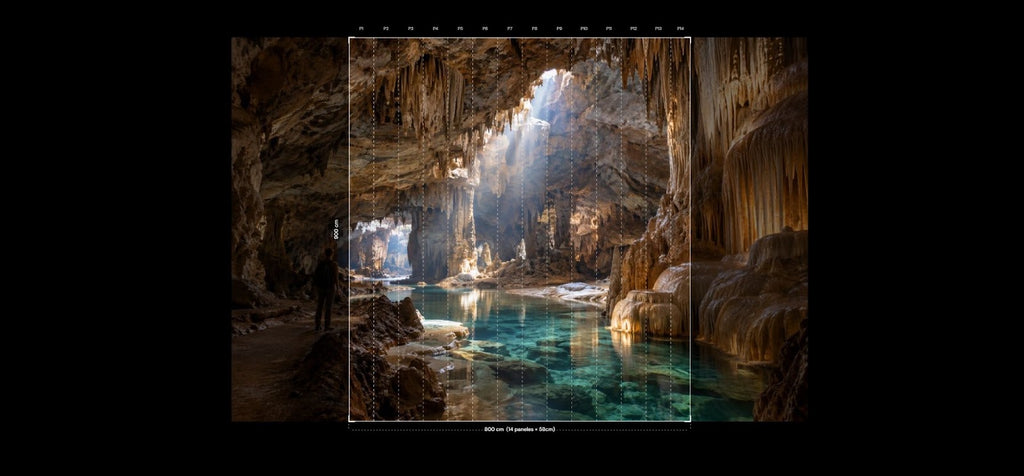Click the silhouetted person outside the crop
Viewport: 1024px width, 476px height.
325,289
